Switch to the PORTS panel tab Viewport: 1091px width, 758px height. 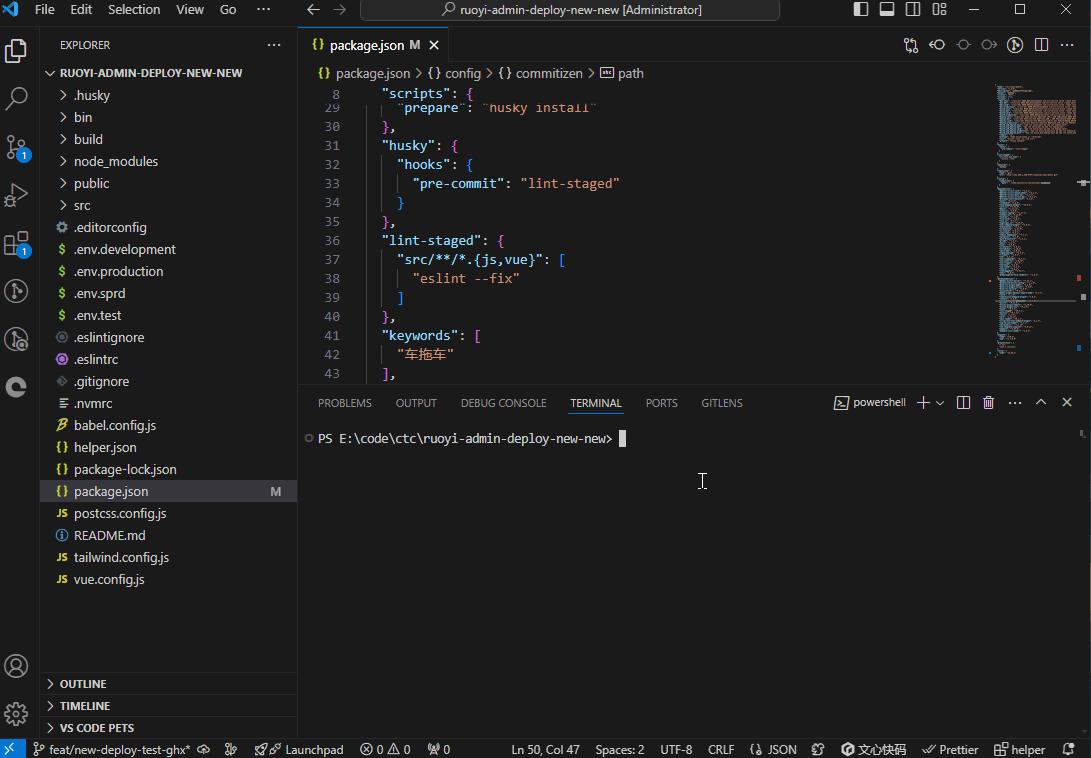click(x=661, y=403)
